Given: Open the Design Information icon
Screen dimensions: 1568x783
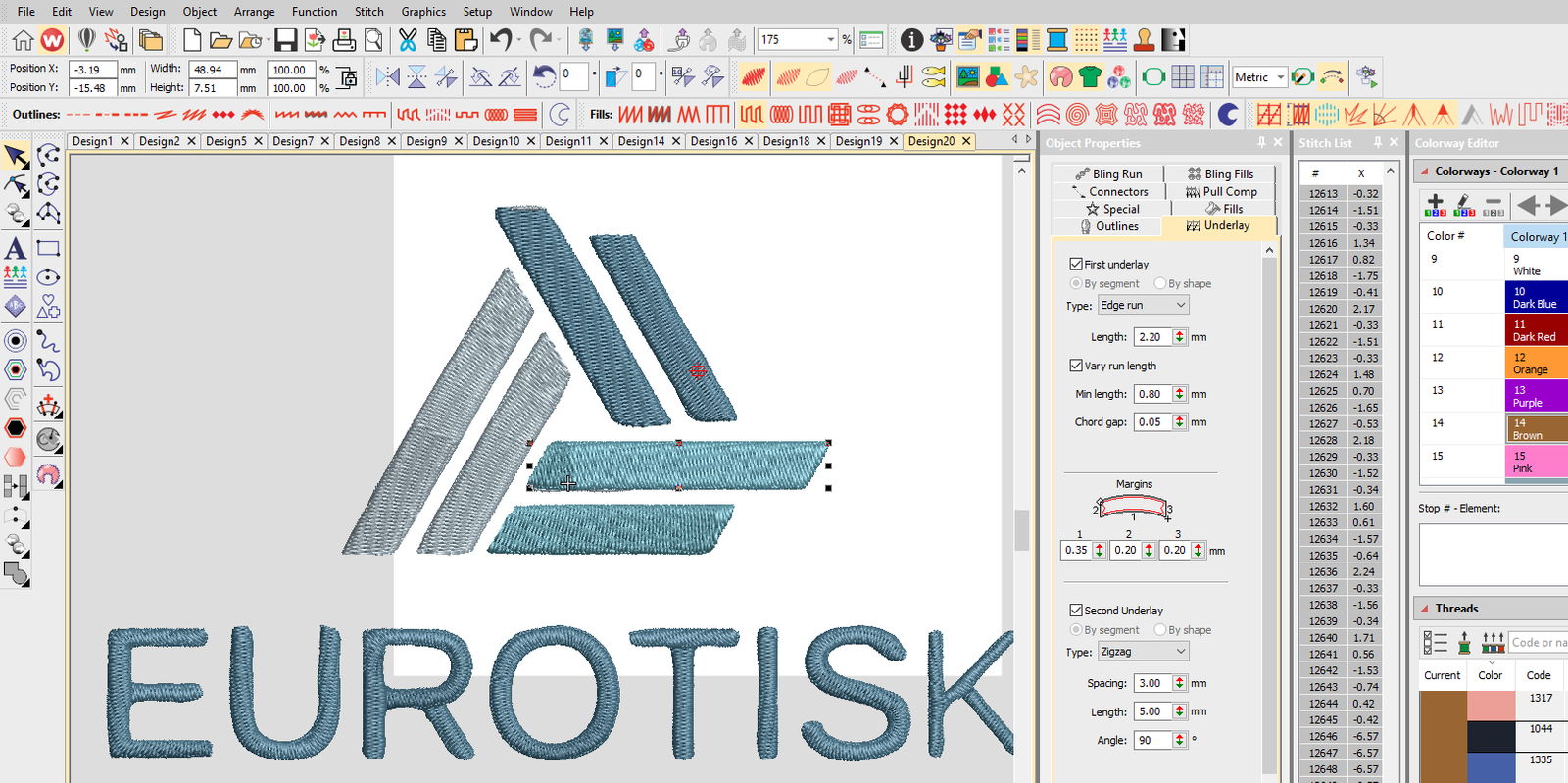Looking at the screenshot, I should (x=911, y=40).
